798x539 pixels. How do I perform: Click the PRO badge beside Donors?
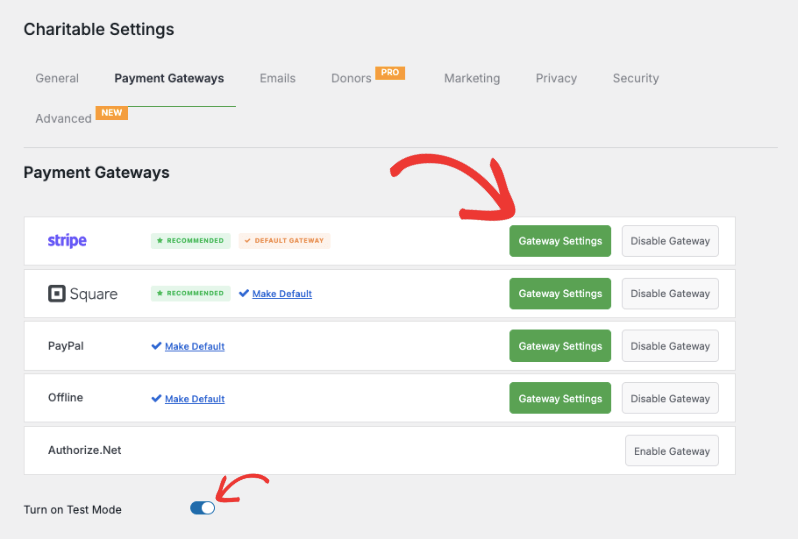390,73
